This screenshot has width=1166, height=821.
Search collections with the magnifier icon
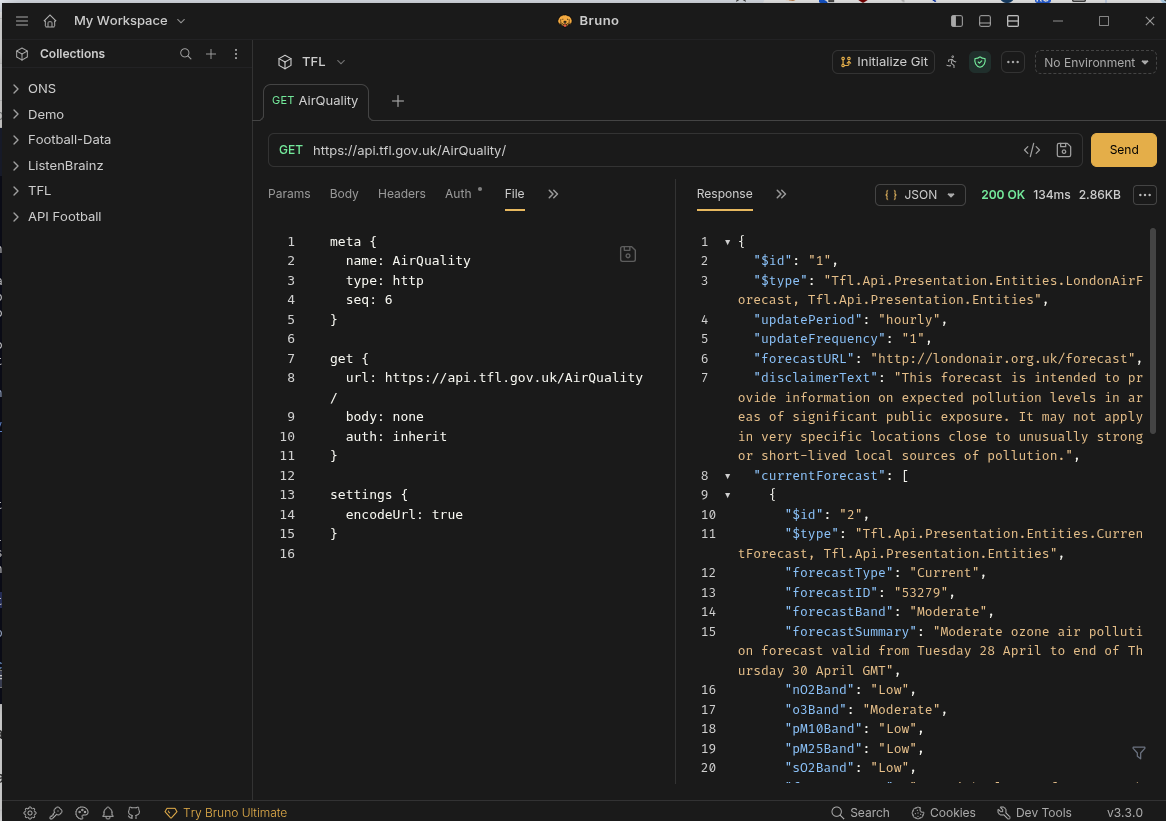pyautogui.click(x=185, y=54)
